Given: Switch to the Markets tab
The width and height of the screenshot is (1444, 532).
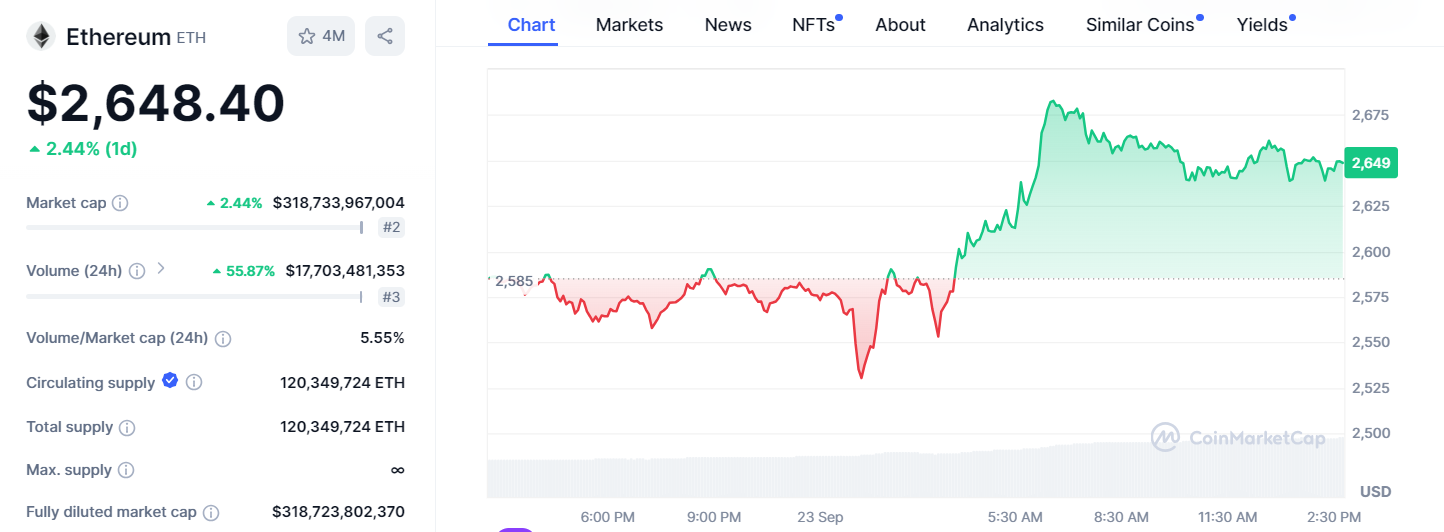Looking at the screenshot, I should click(629, 25).
